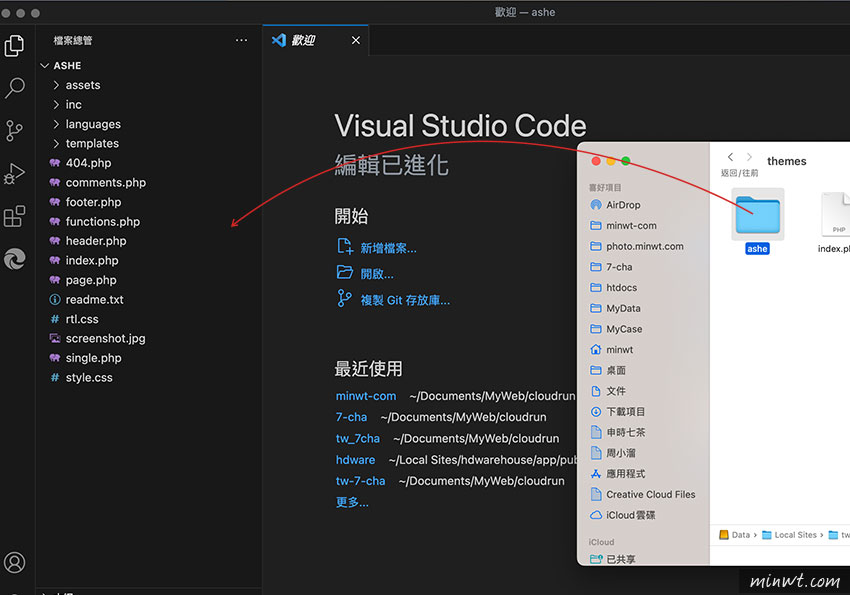Open recent project minwt-com
The height and width of the screenshot is (595, 850).
tap(366, 396)
